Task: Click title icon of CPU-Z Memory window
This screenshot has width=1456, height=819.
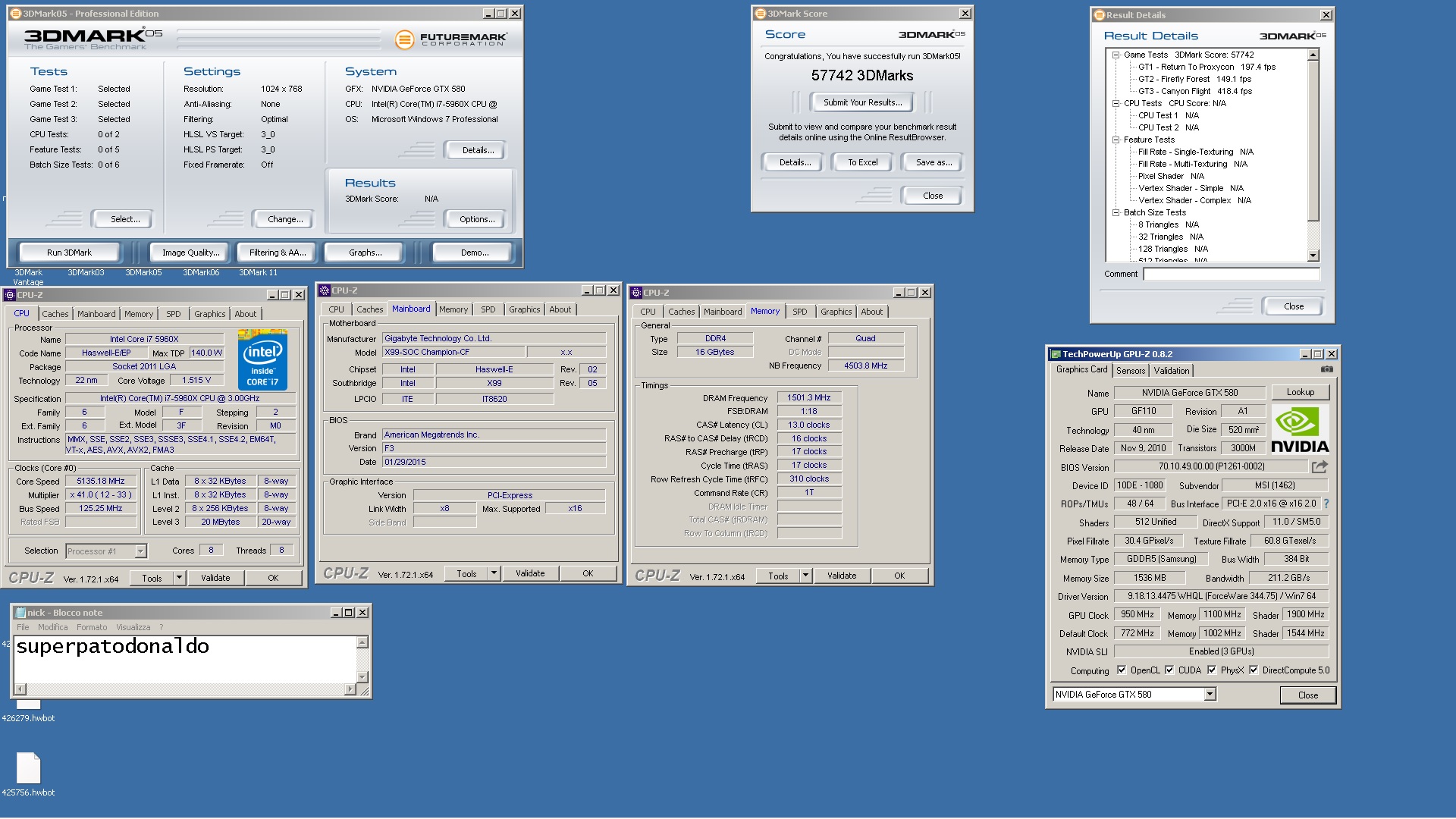Action: pyautogui.click(x=636, y=293)
